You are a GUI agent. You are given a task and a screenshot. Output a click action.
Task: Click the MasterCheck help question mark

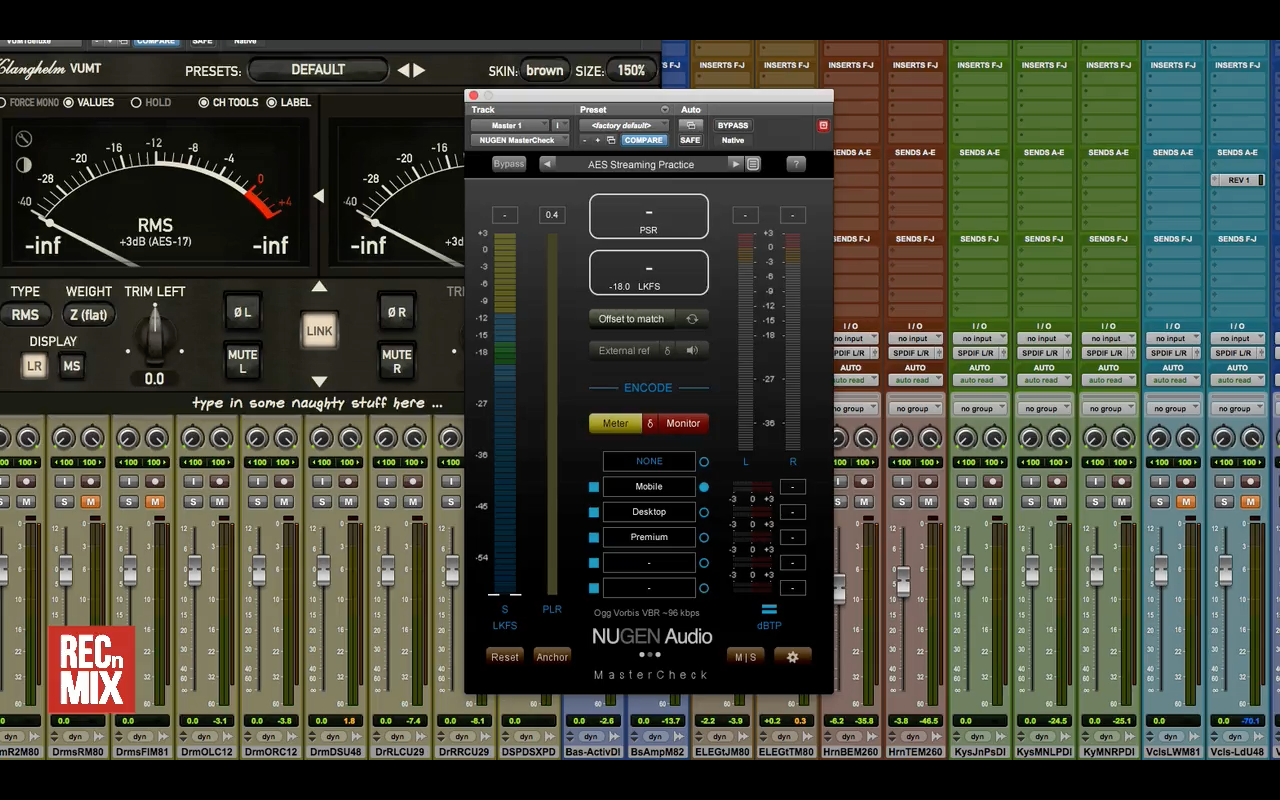click(796, 164)
